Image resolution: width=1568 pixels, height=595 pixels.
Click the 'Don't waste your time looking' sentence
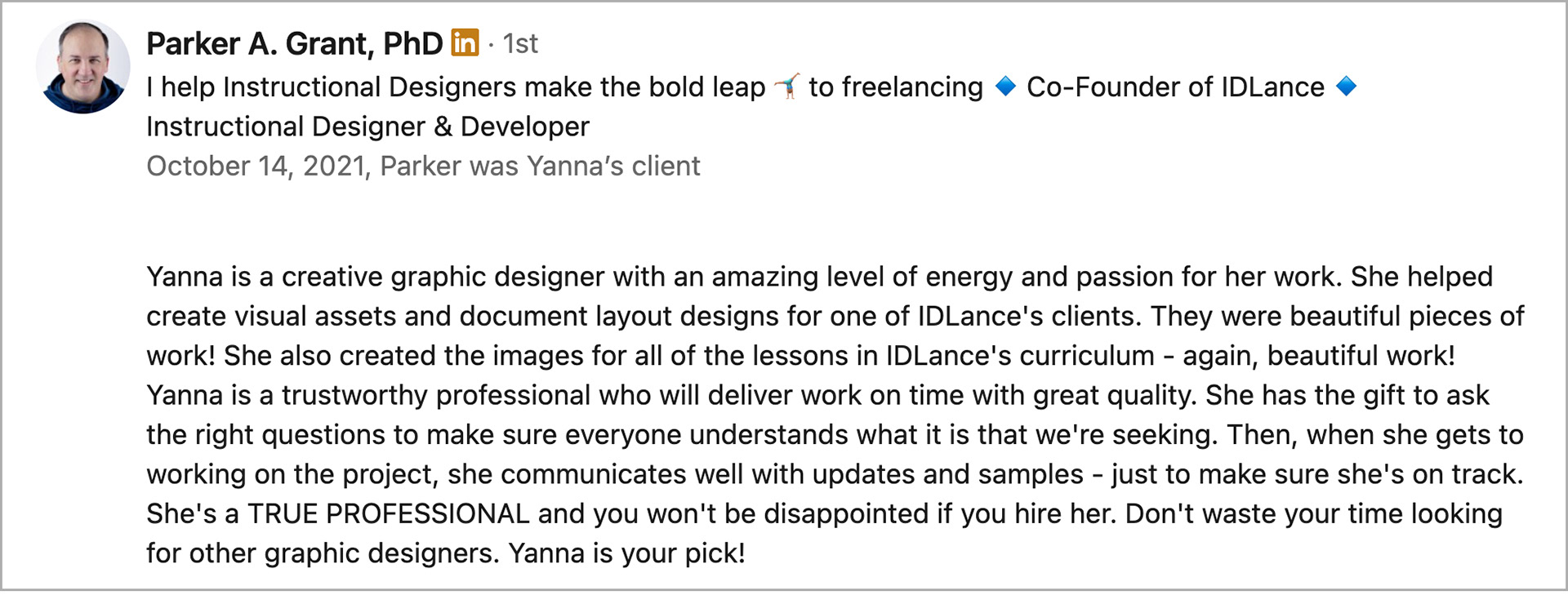[1313, 514]
